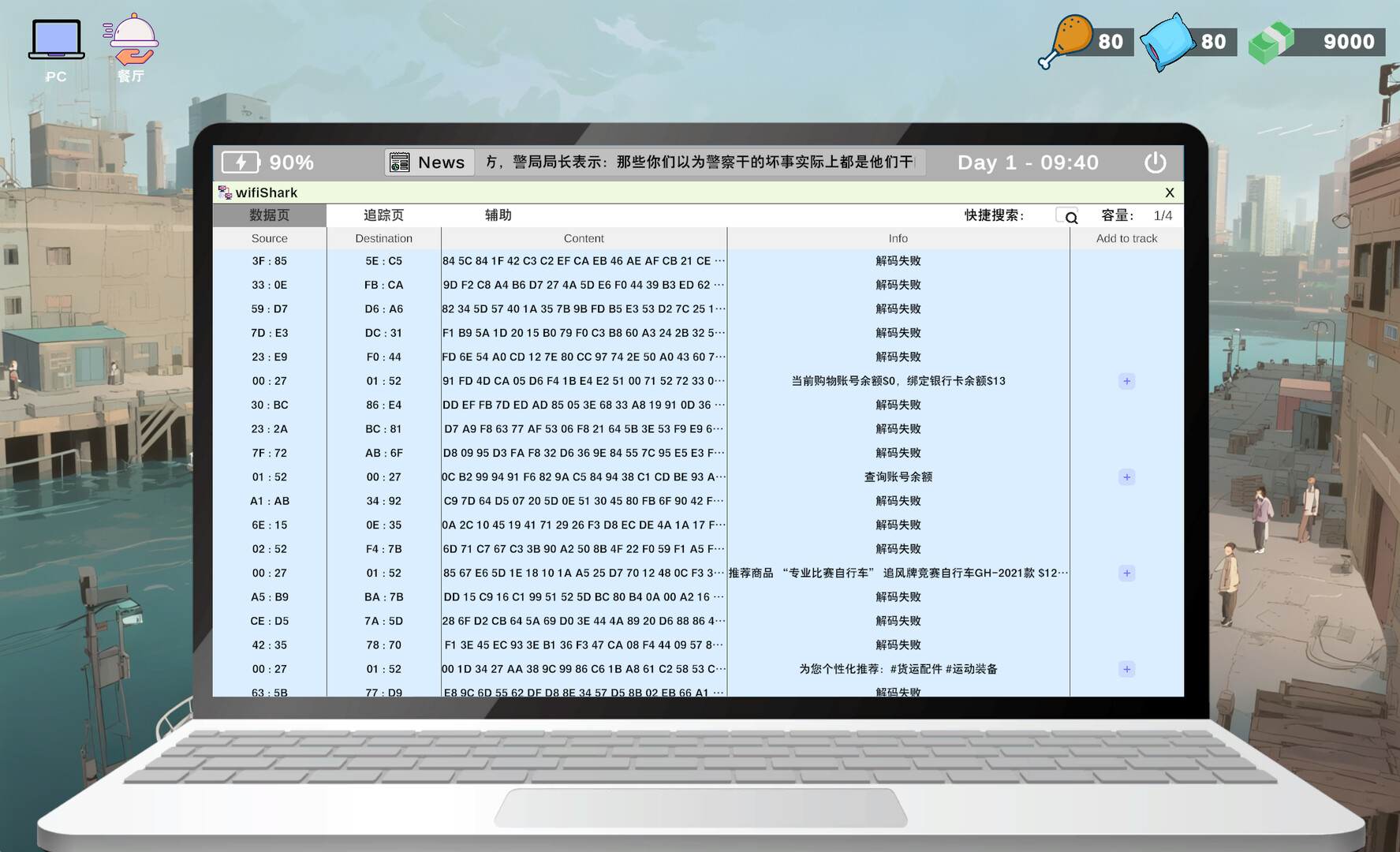The image size is (1400, 852).
Task: Select the 数据页 tab
Action: [269, 215]
